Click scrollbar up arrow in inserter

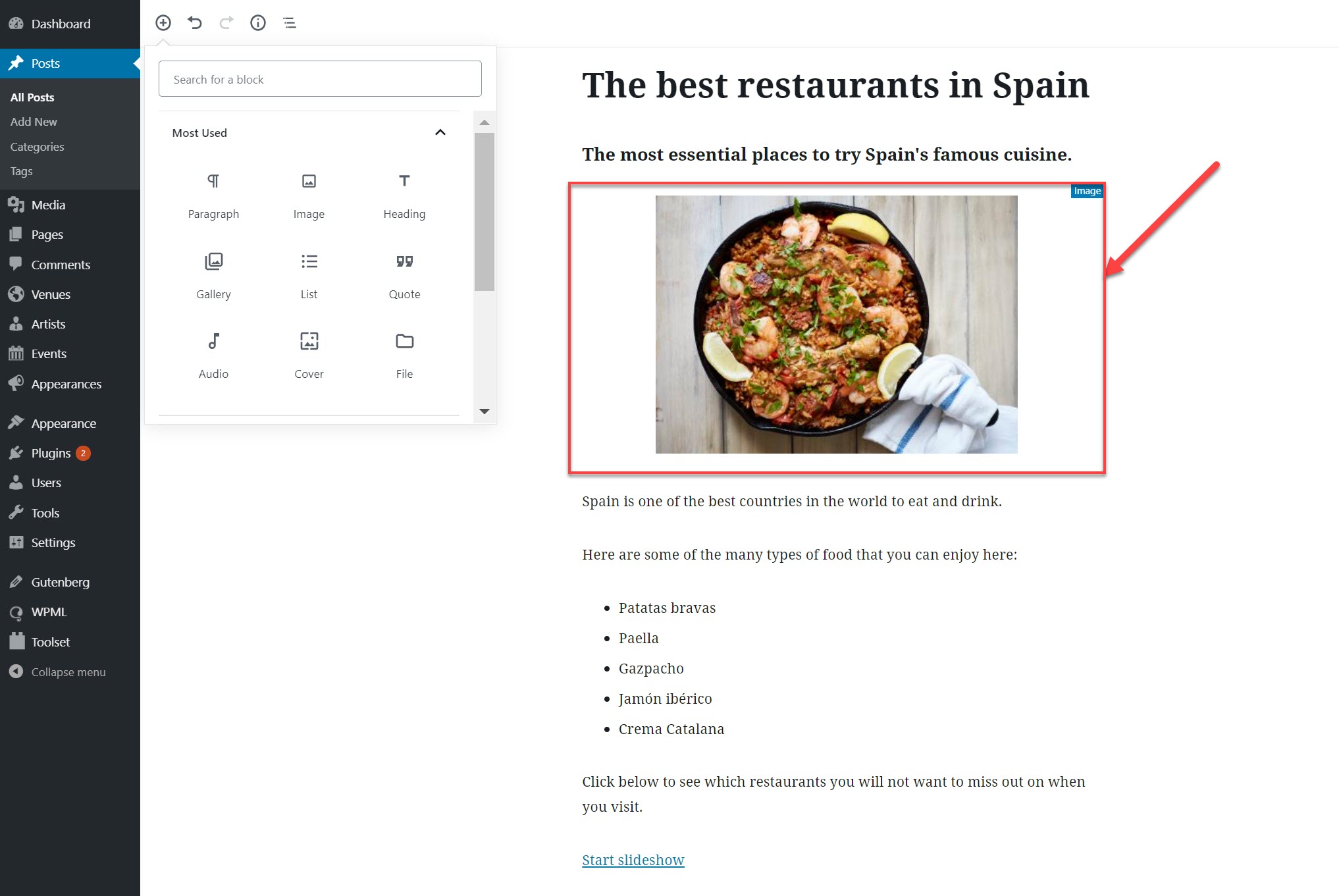(x=485, y=122)
